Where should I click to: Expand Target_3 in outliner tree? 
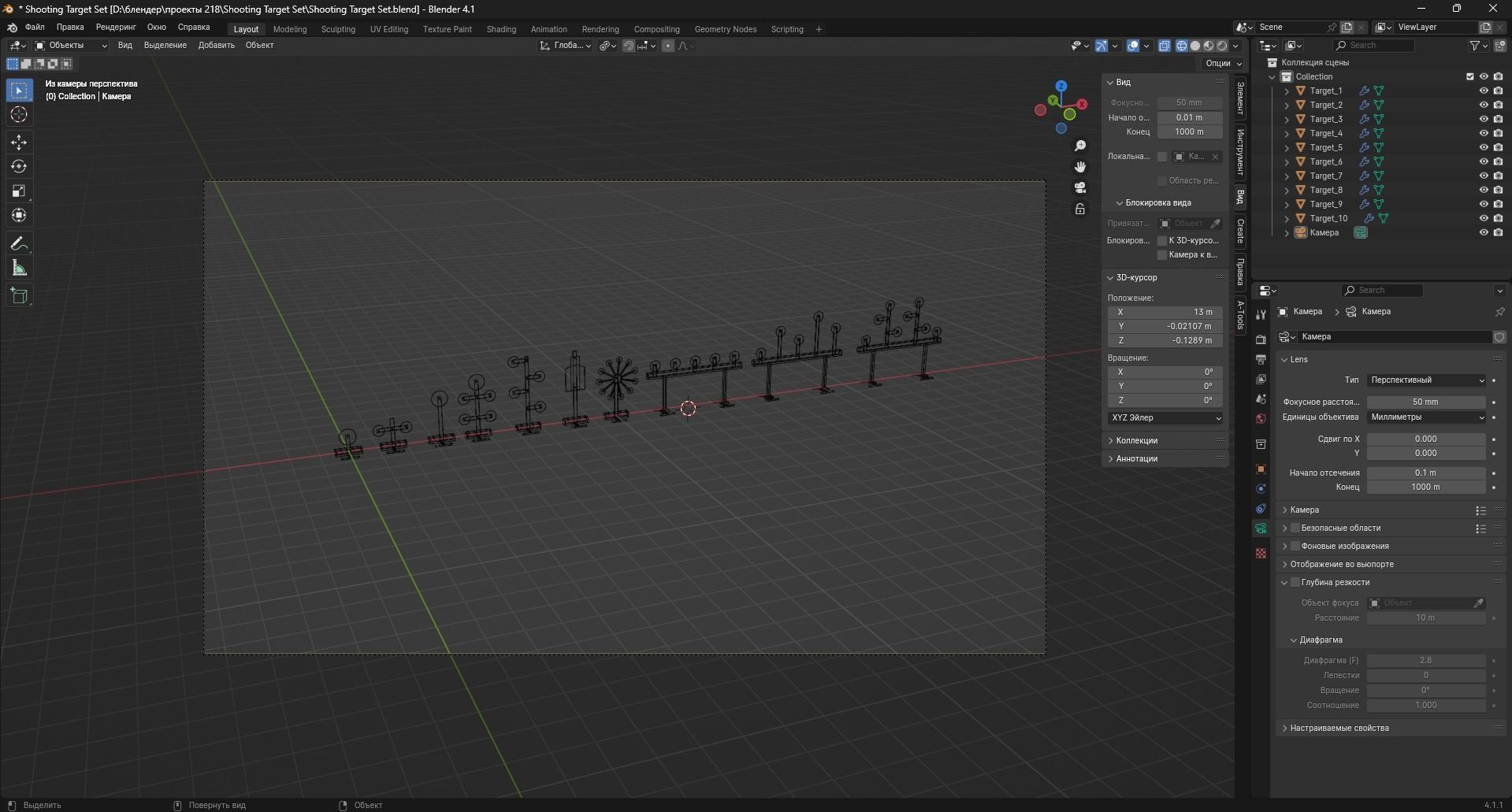pyautogui.click(x=1287, y=120)
